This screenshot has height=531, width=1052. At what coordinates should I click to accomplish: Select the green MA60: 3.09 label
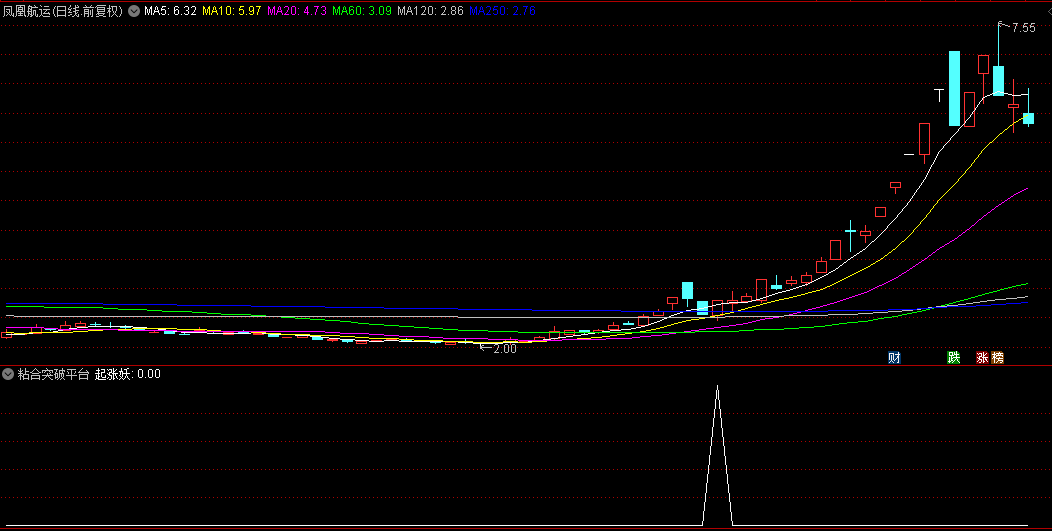tap(362, 12)
